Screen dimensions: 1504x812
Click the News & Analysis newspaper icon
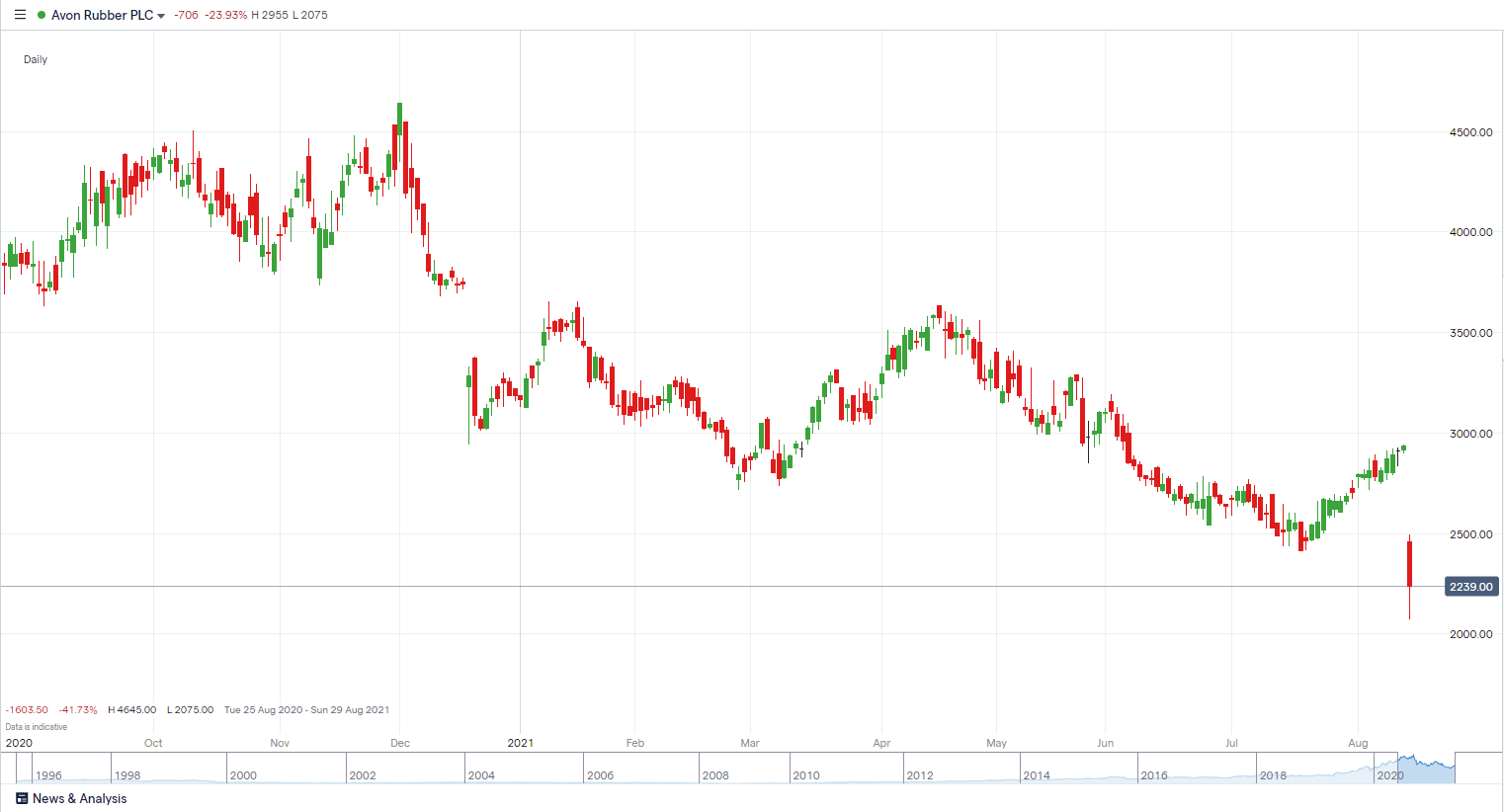[x=22, y=798]
